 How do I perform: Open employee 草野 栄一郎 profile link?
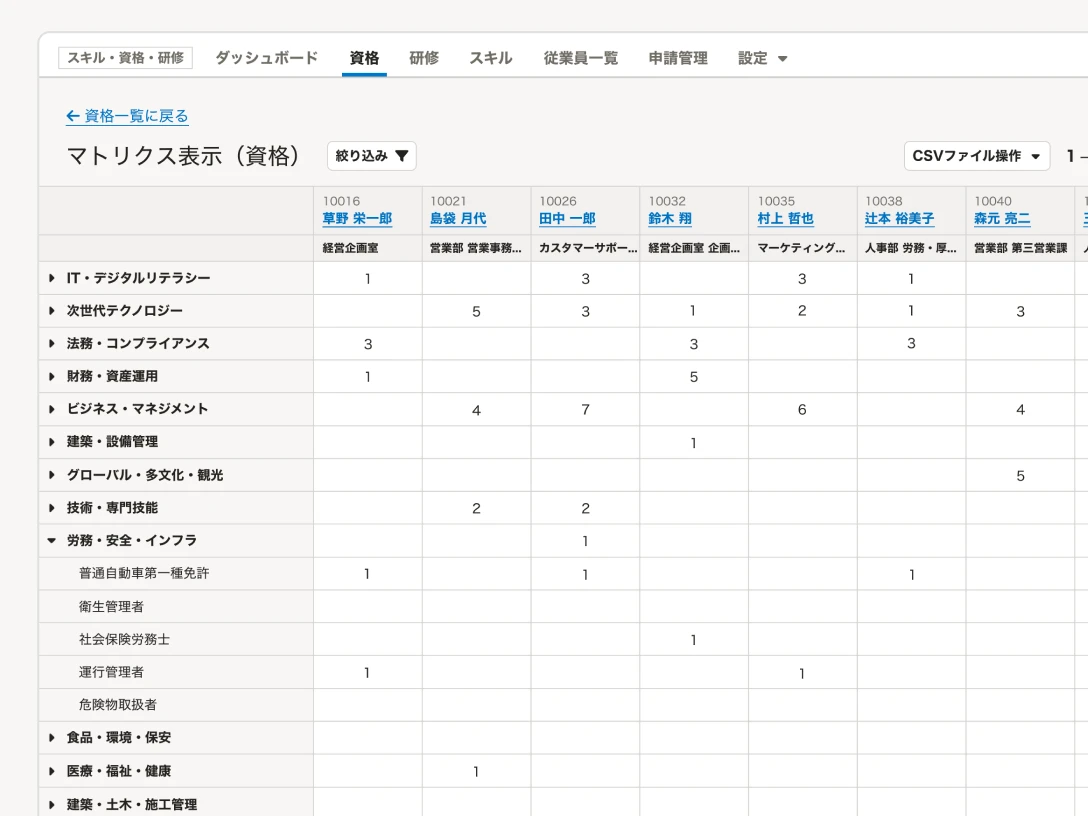tap(357, 219)
